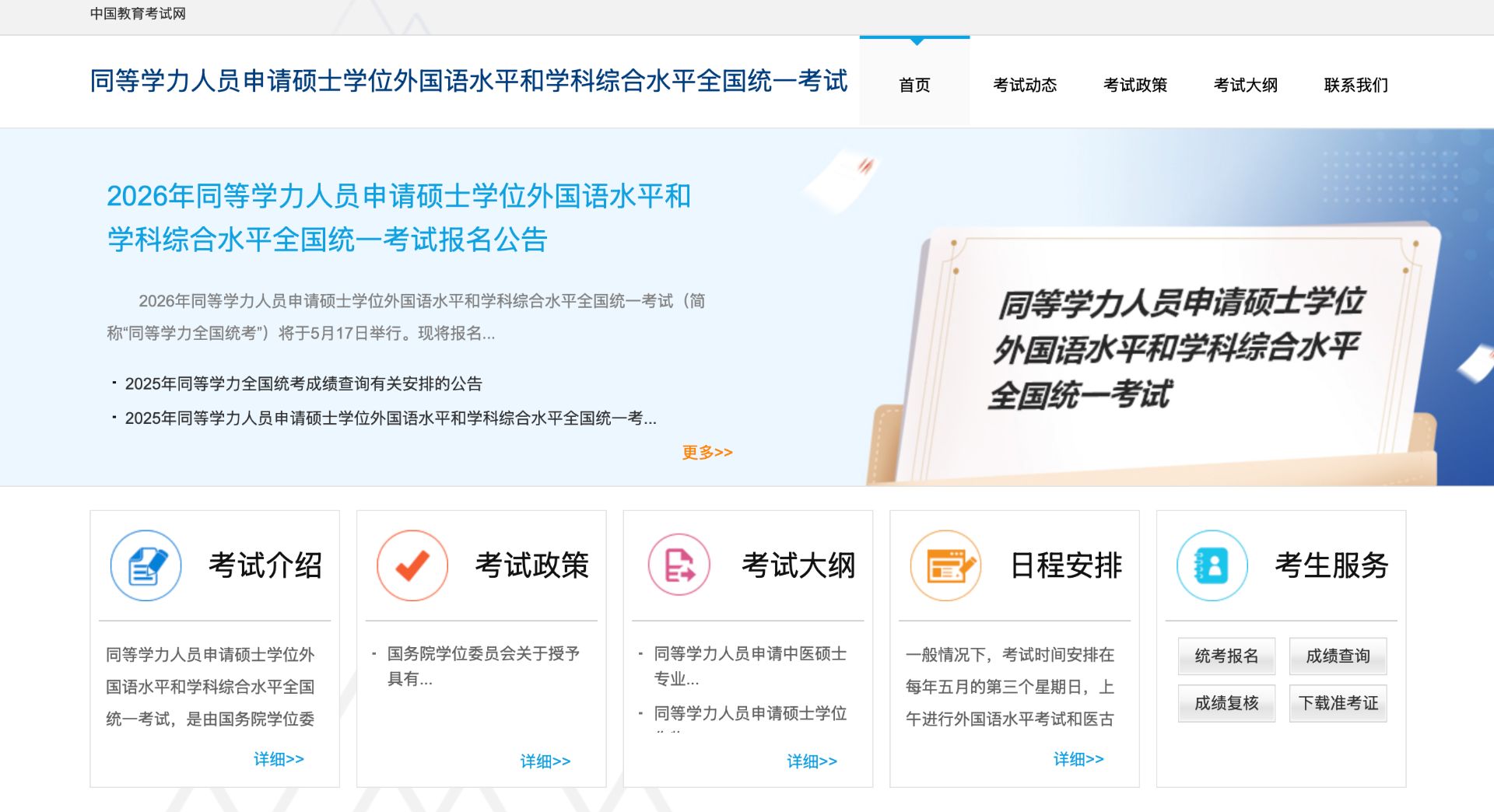Image resolution: width=1494 pixels, height=812 pixels.
Task: Click the 考试政策 red checkmark icon
Action: click(x=412, y=565)
